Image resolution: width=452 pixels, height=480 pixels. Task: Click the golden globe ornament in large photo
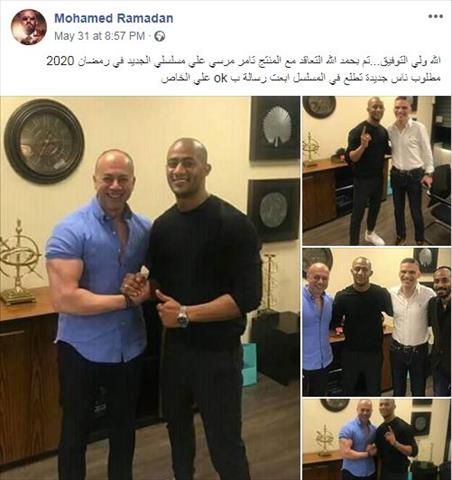pyautogui.click(x=18, y=262)
